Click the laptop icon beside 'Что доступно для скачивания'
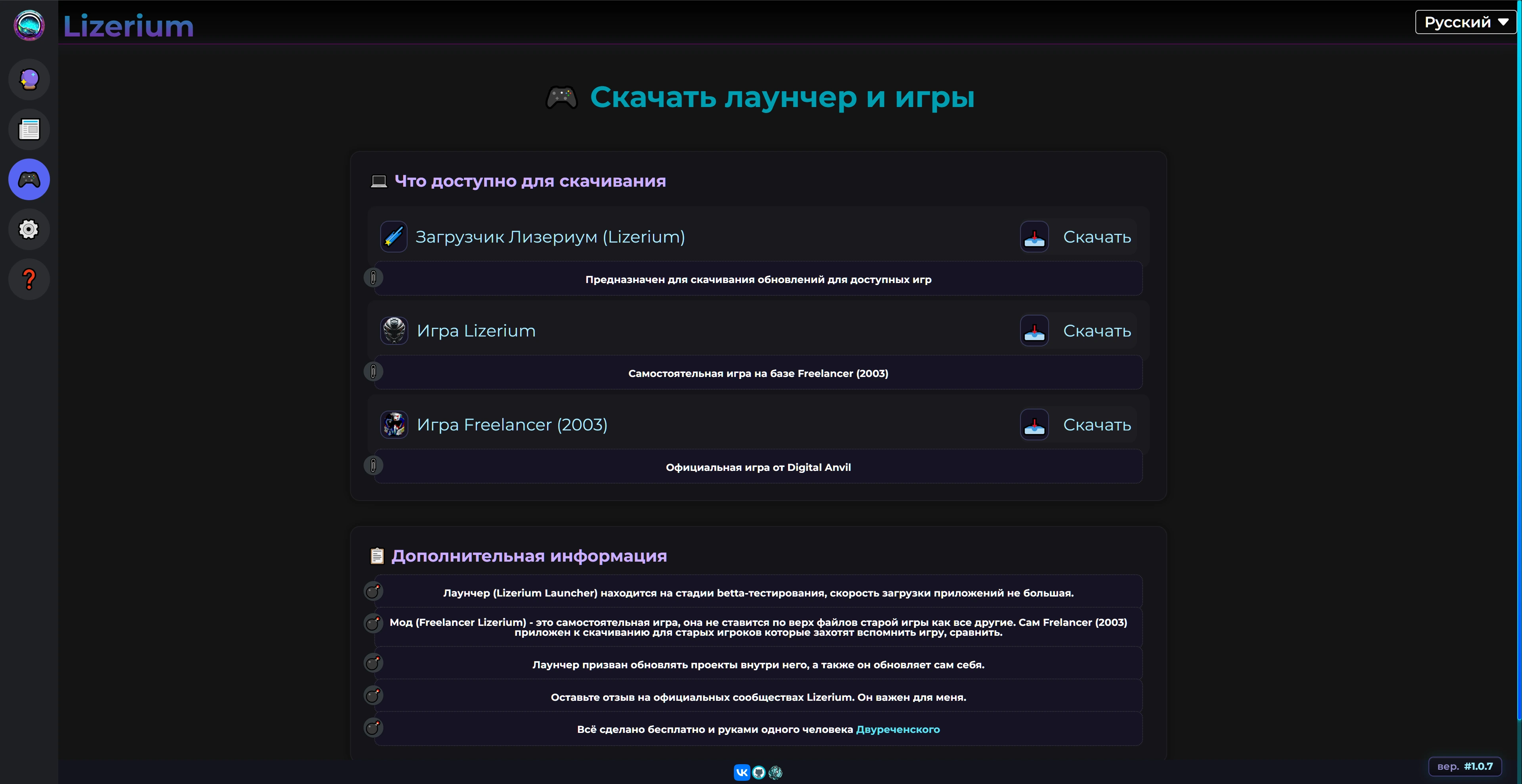The width and height of the screenshot is (1522, 784). [379, 181]
